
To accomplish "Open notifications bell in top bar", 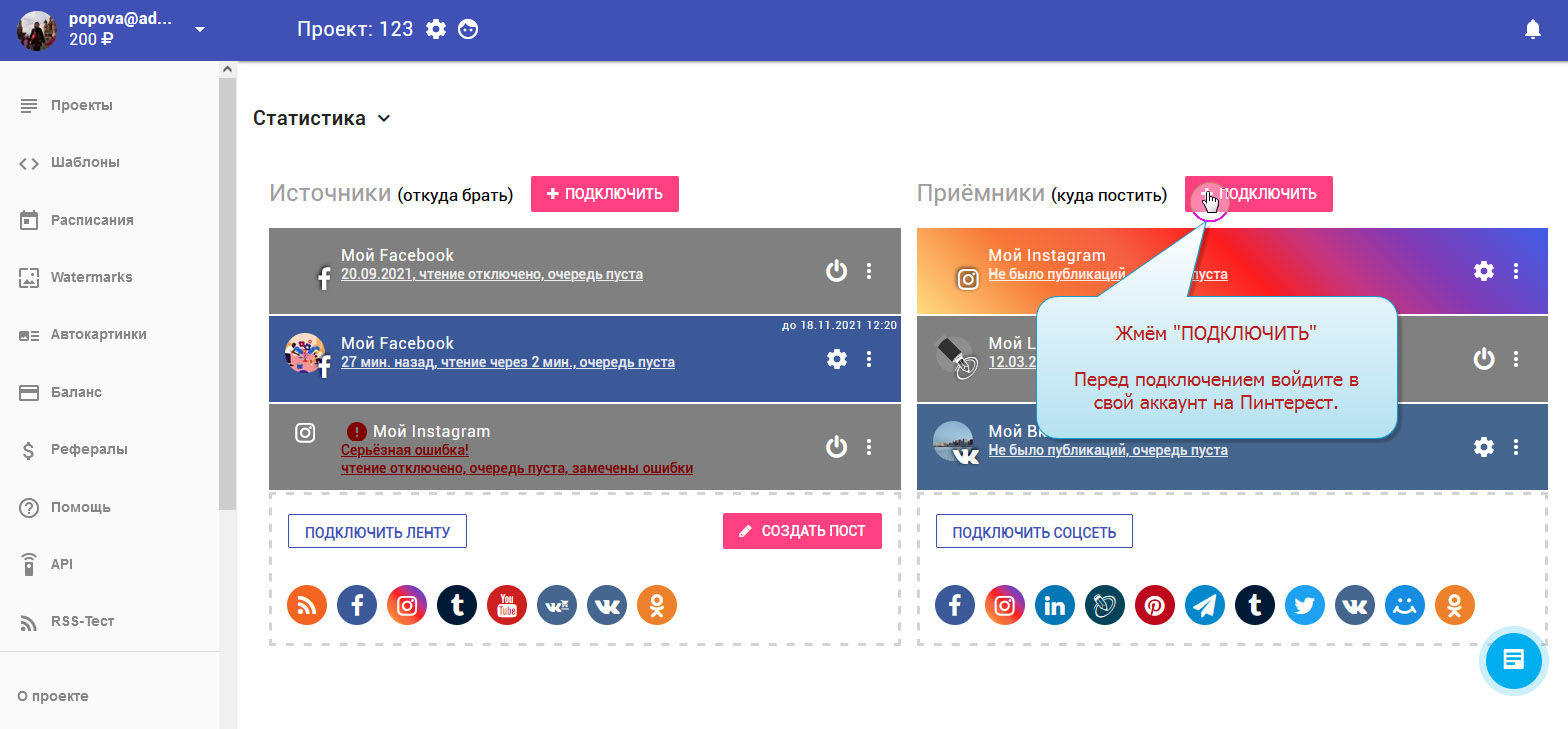I will (x=1532, y=30).
